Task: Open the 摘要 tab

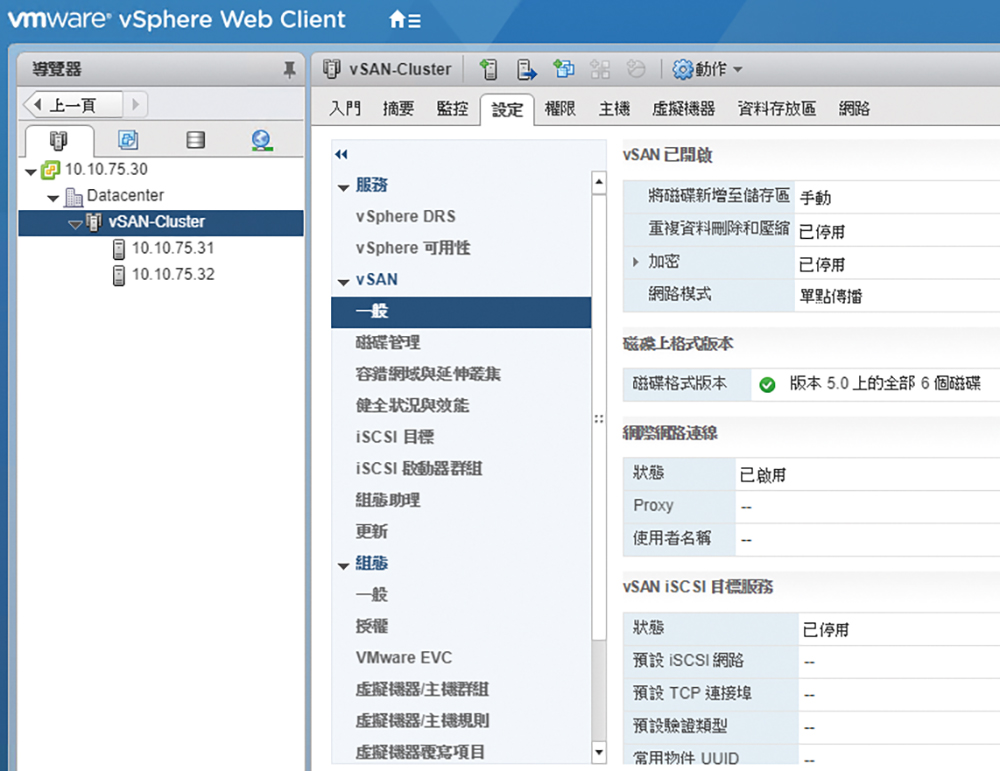Action: point(399,108)
